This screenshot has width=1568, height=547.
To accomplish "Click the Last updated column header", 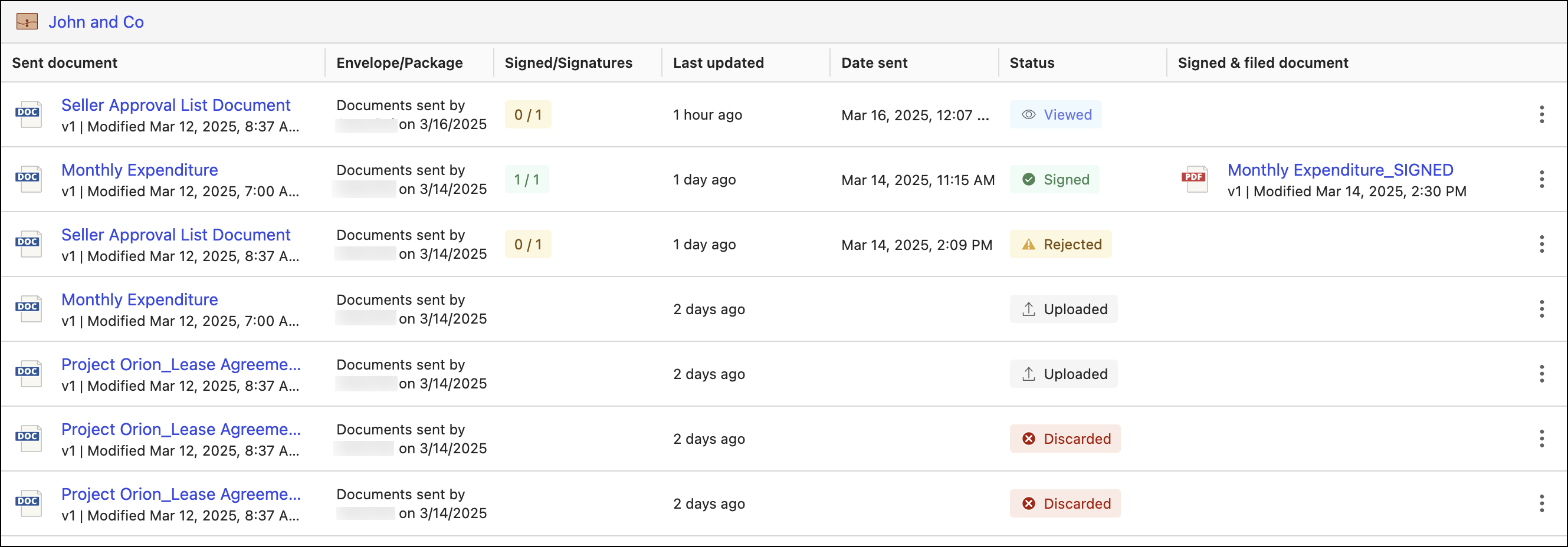I will click(719, 62).
